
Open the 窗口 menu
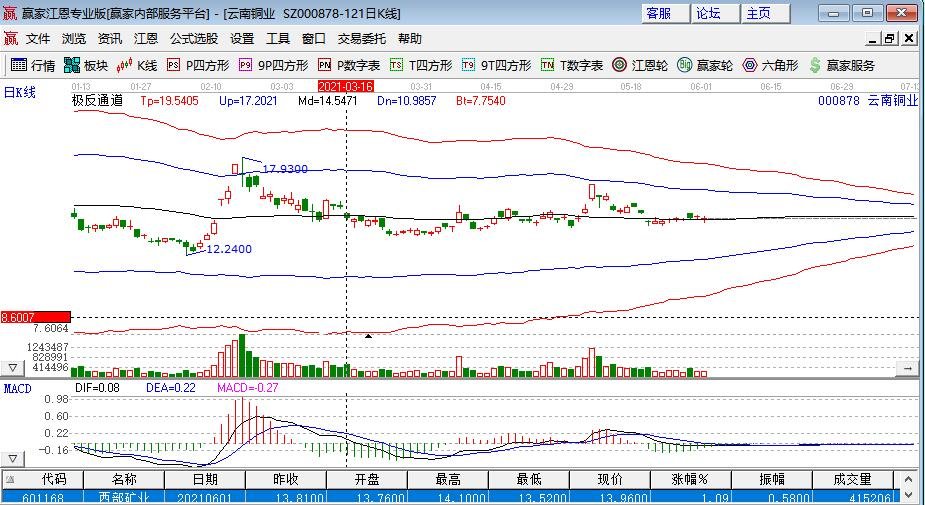tap(314, 39)
